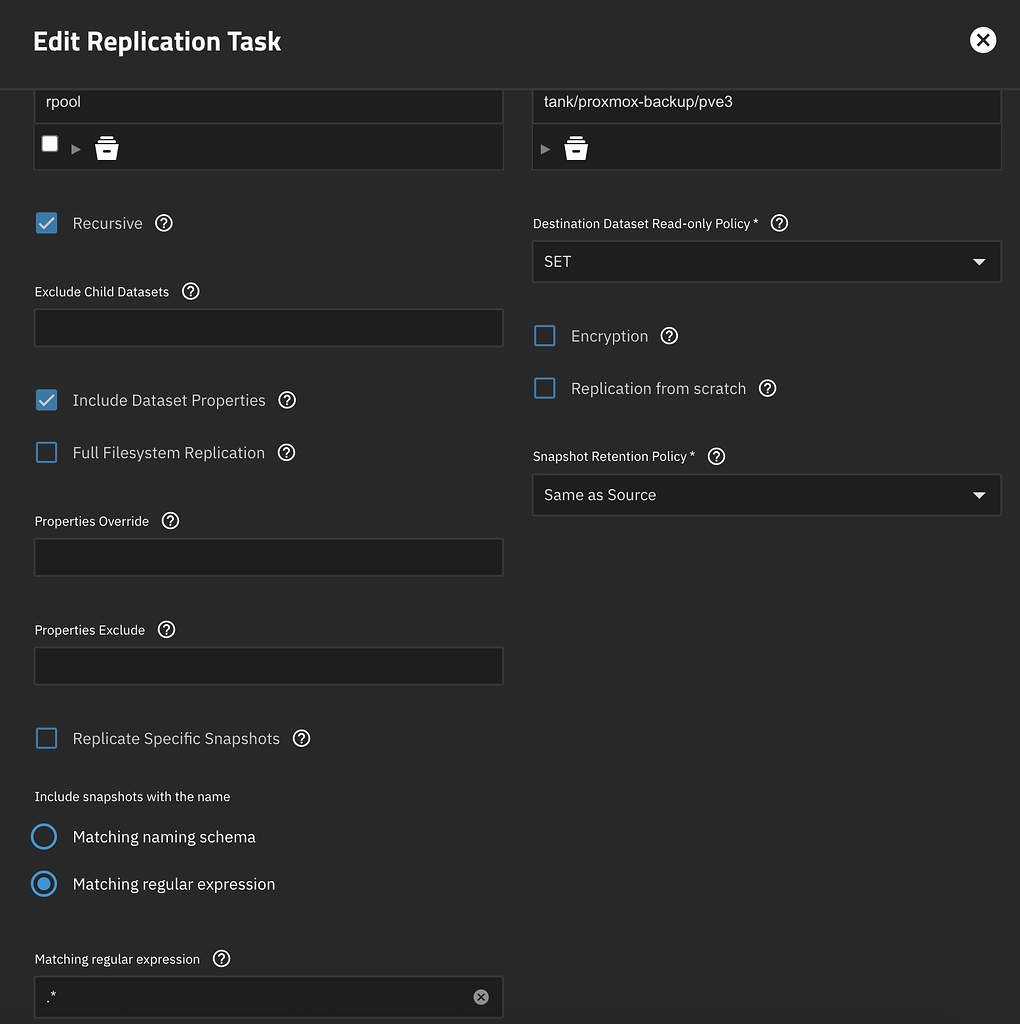Uncheck the Recursive checkbox
1020x1024 pixels.
point(45,223)
